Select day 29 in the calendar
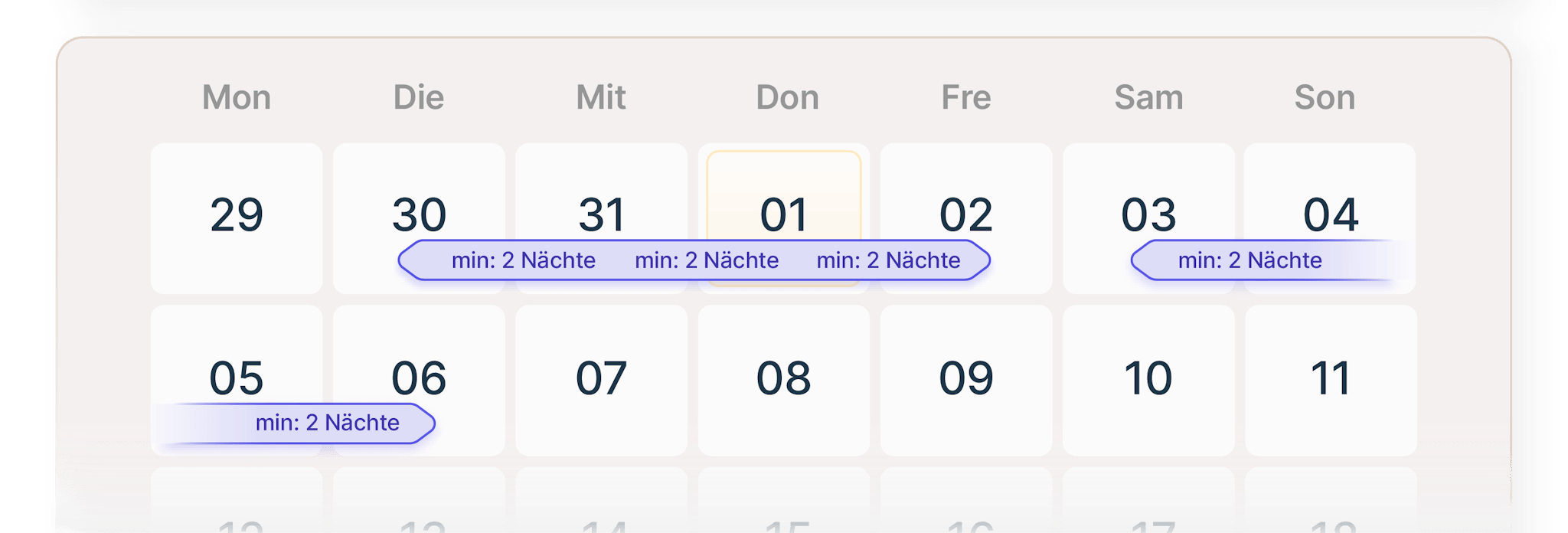This screenshot has width=1568, height=533. [x=237, y=215]
